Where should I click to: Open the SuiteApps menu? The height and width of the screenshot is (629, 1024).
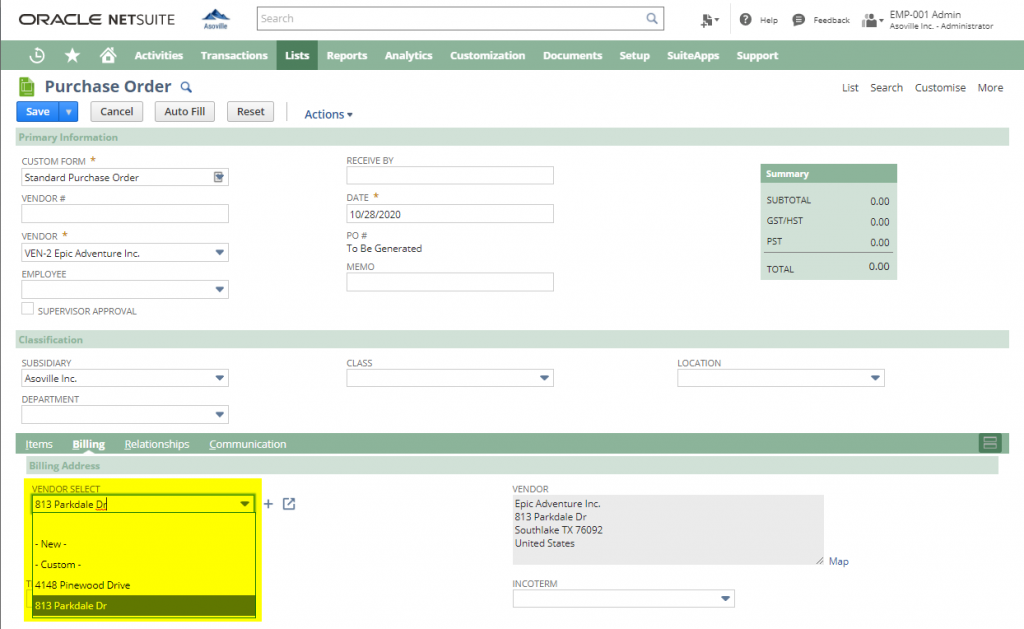point(693,56)
